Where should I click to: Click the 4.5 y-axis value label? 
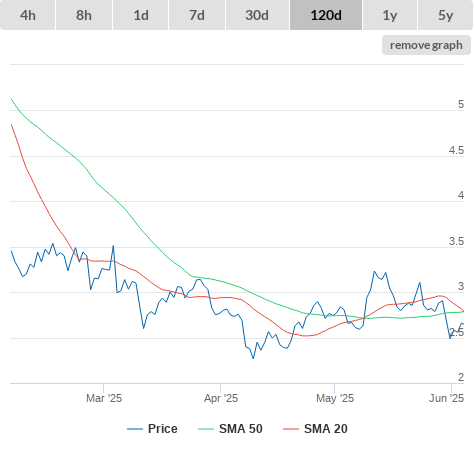point(456,150)
